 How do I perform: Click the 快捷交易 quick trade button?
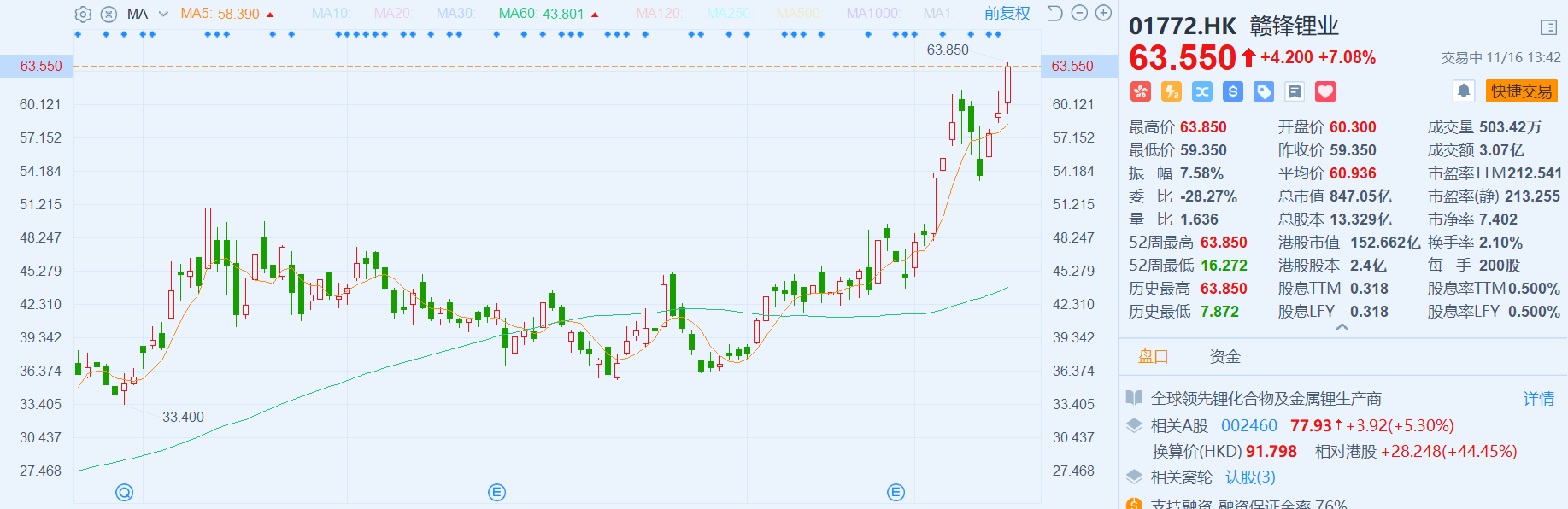coord(1522,91)
